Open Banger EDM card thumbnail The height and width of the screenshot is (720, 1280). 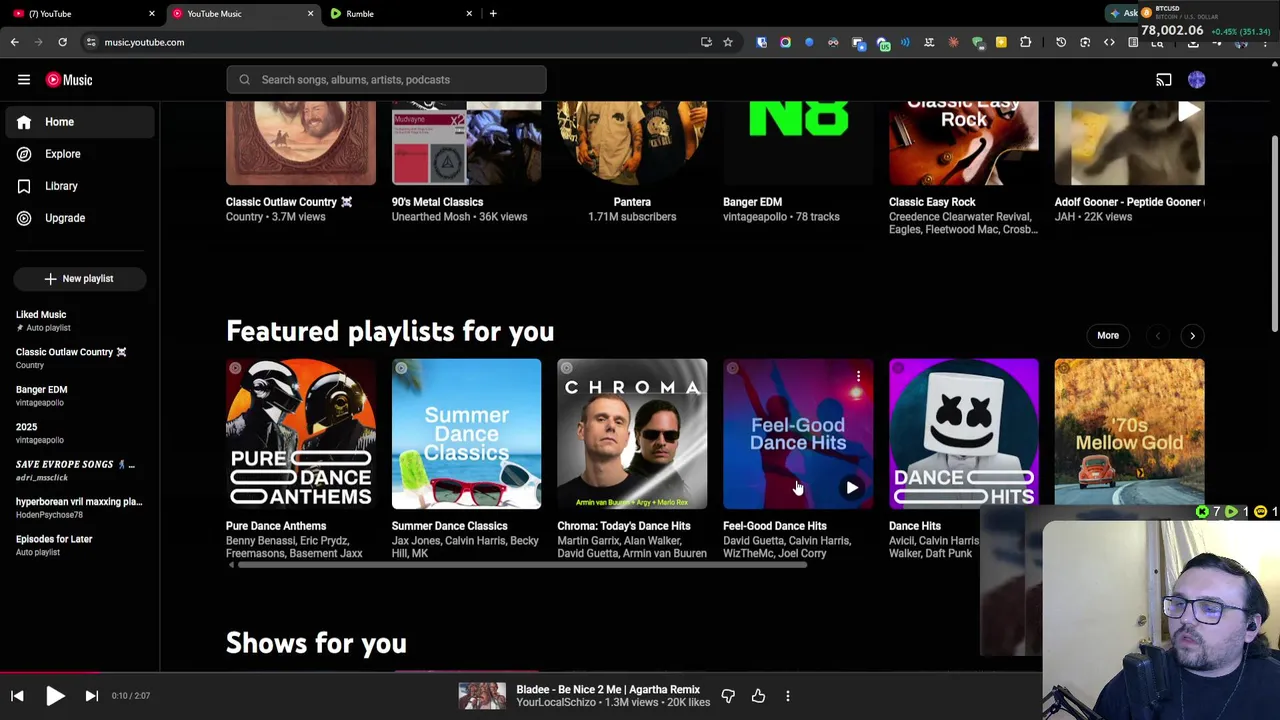point(798,143)
